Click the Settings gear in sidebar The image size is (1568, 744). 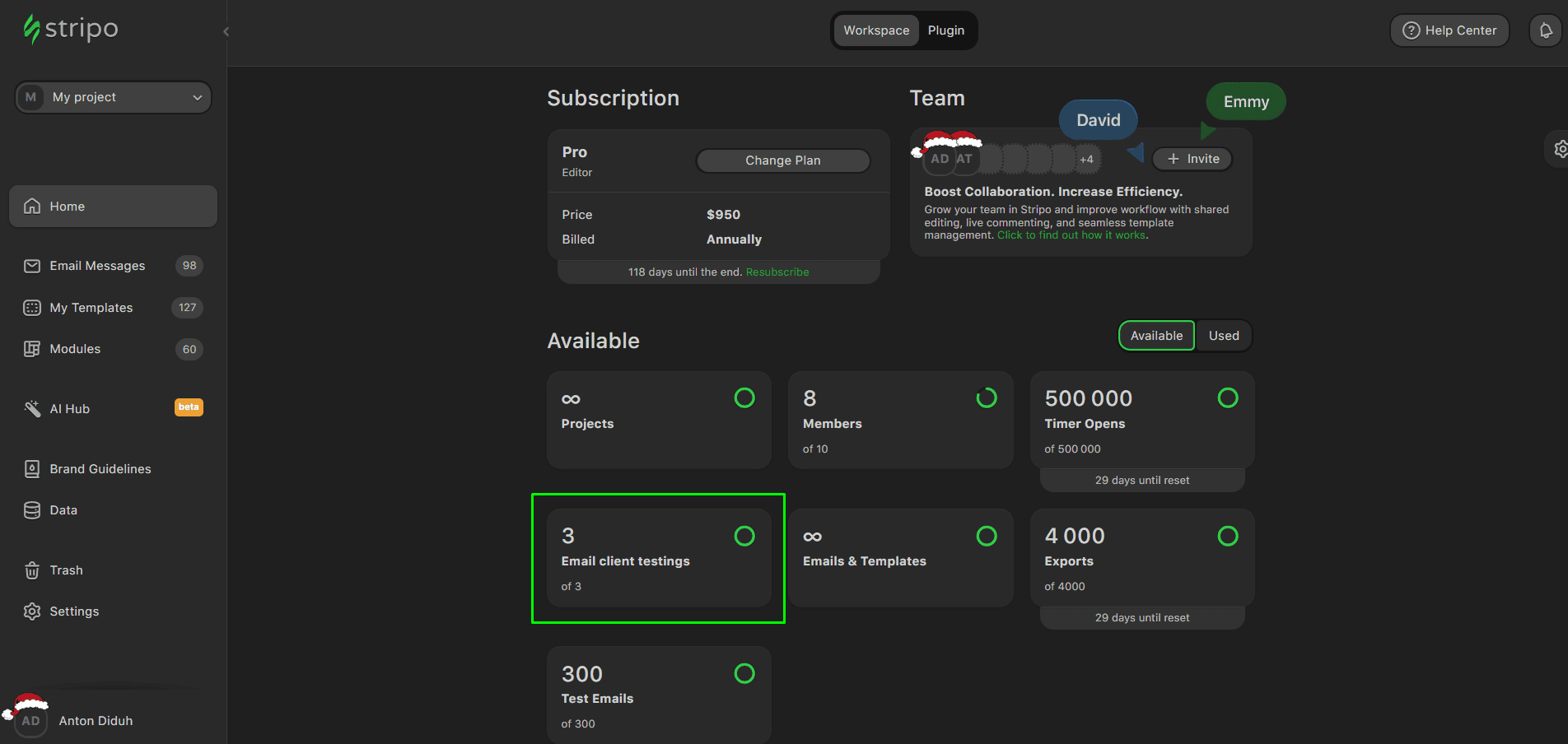(x=32, y=611)
